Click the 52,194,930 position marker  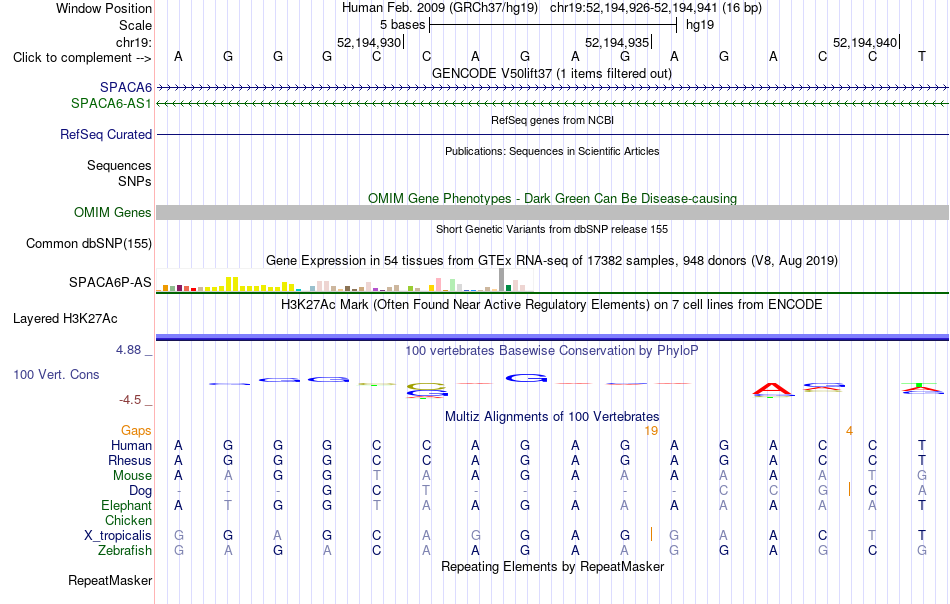coord(369,42)
